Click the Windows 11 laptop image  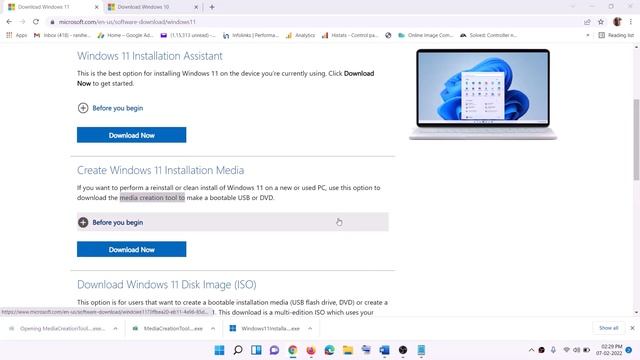tap(483, 94)
